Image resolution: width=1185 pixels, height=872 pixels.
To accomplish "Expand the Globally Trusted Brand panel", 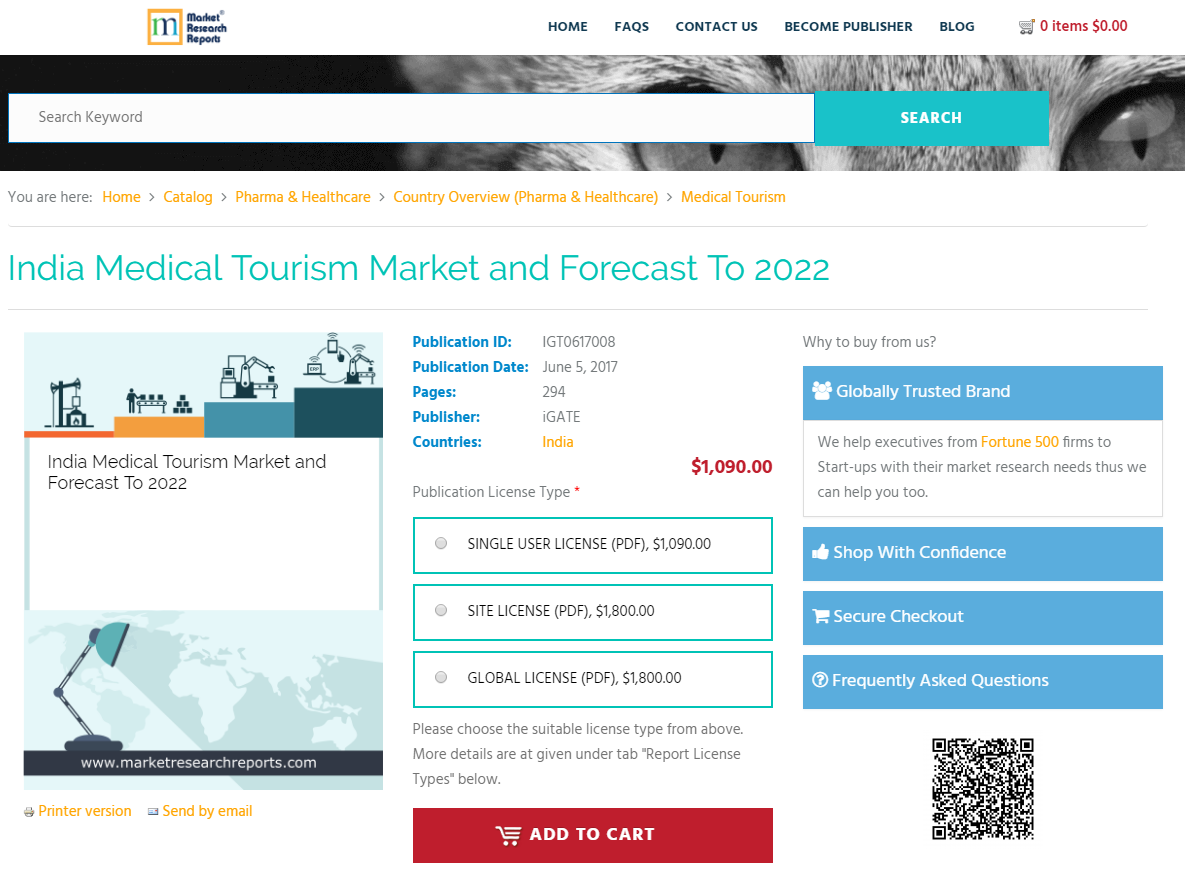I will coord(982,393).
